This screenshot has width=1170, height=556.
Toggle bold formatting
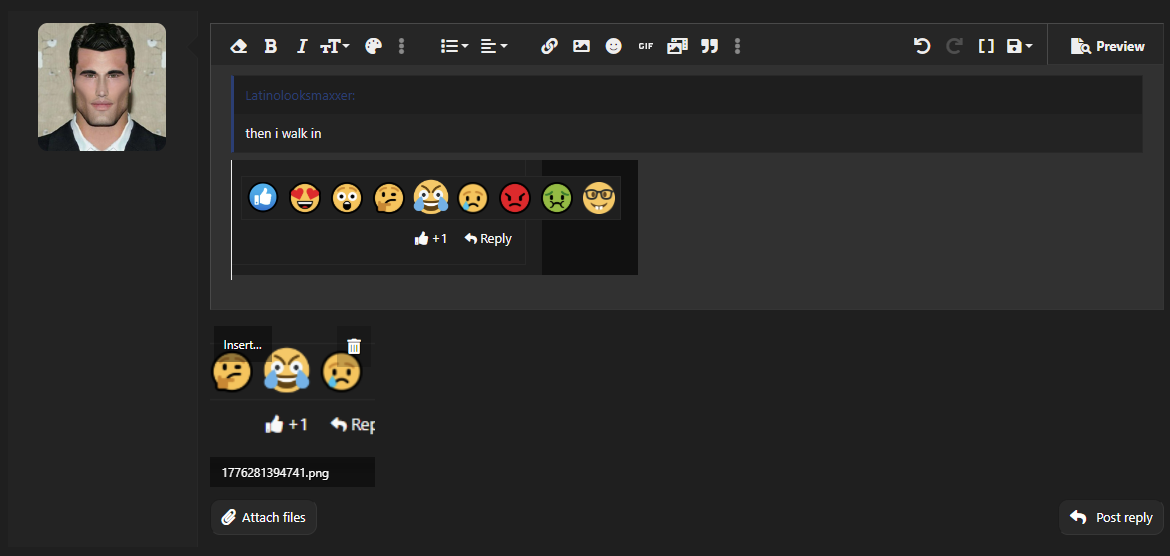(x=271, y=46)
